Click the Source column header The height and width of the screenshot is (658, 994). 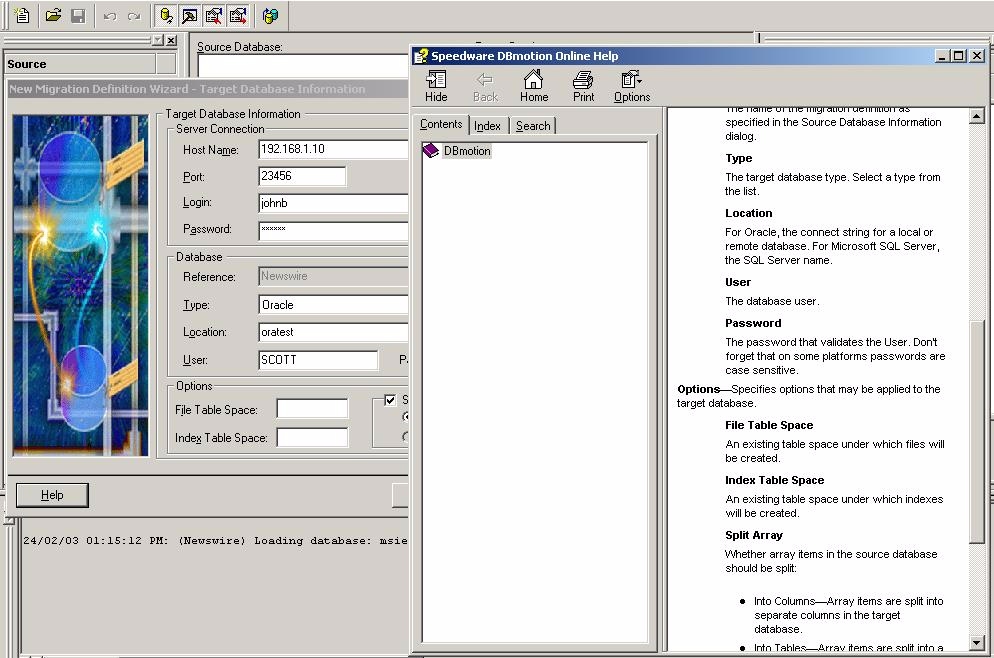(80, 64)
